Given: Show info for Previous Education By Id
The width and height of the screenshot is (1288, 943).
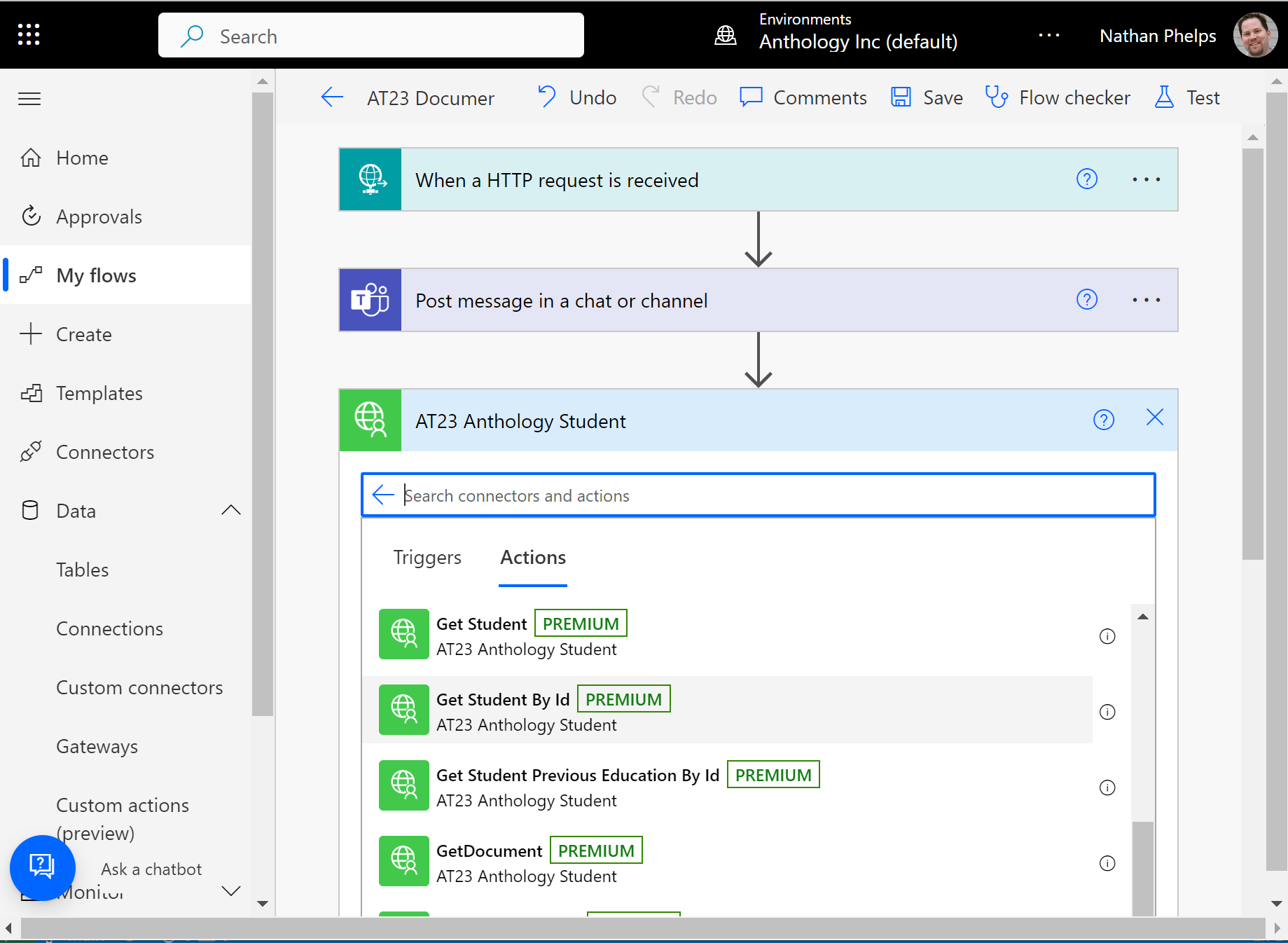Looking at the screenshot, I should tap(1107, 787).
